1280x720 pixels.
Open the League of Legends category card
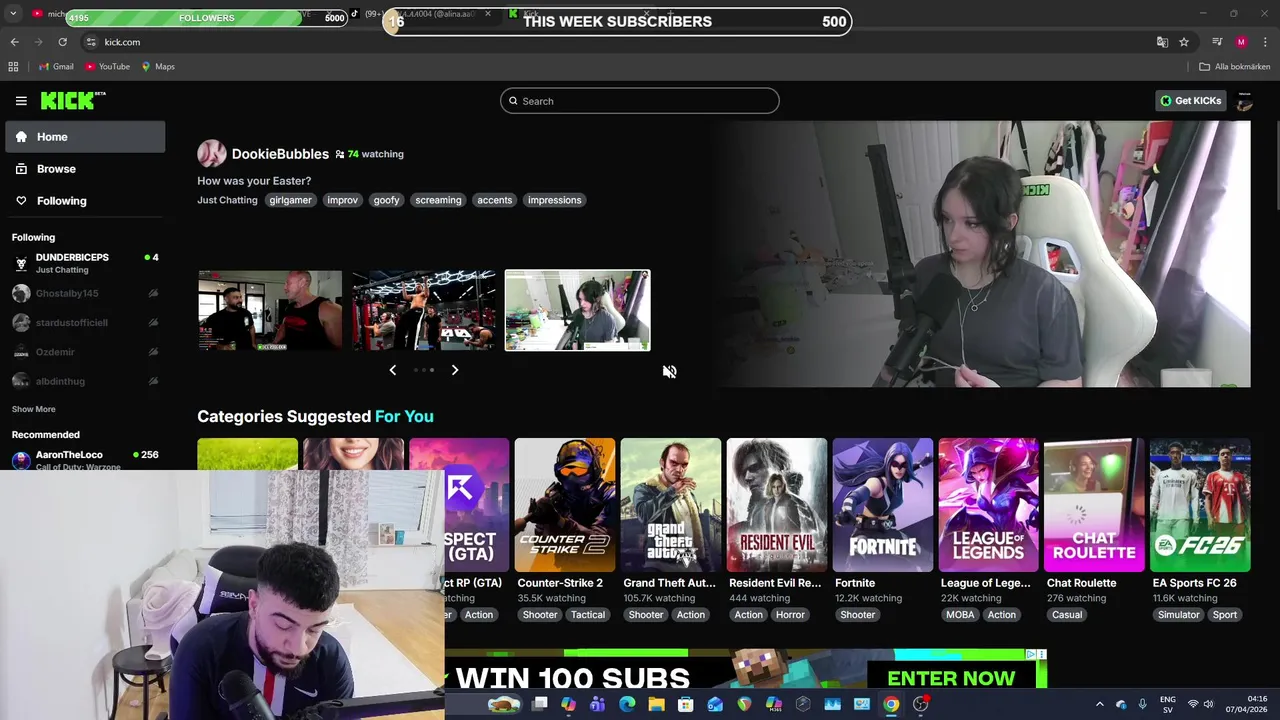click(x=989, y=505)
